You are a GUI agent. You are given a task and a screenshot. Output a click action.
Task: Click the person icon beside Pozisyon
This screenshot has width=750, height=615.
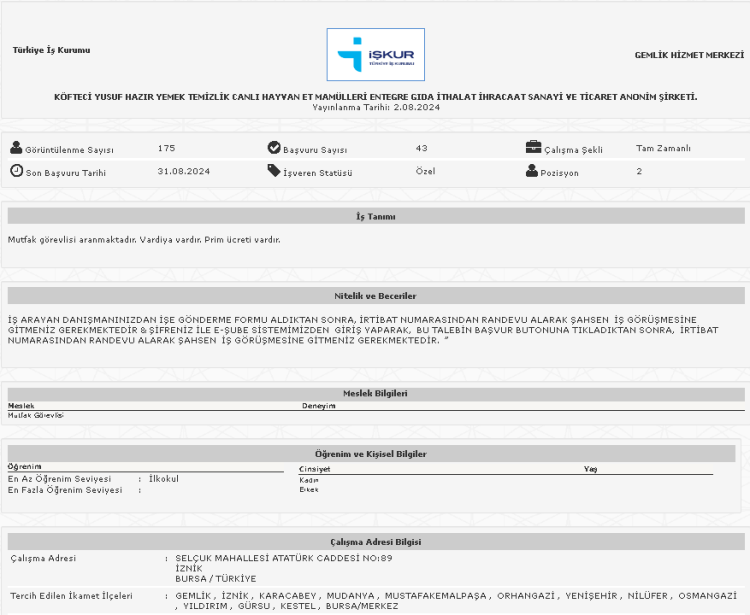(533, 171)
